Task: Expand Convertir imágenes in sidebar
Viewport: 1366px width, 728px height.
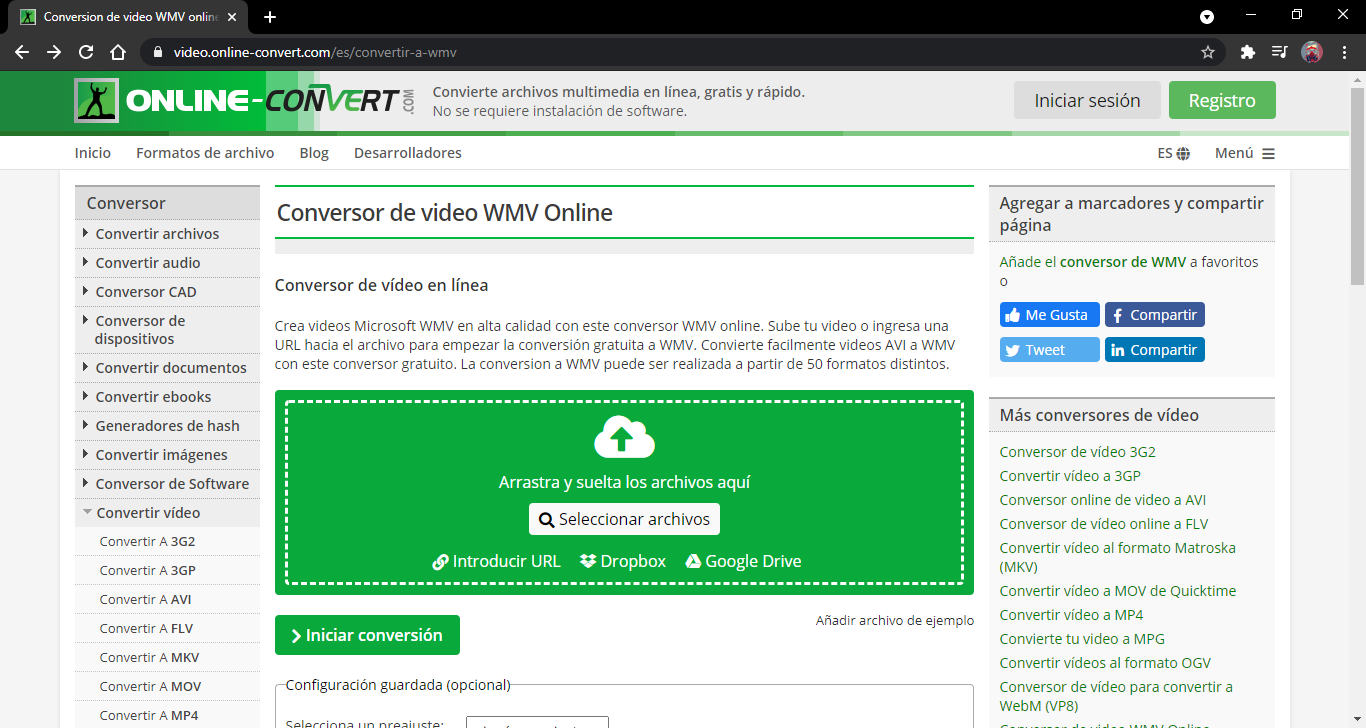Action: 167,455
